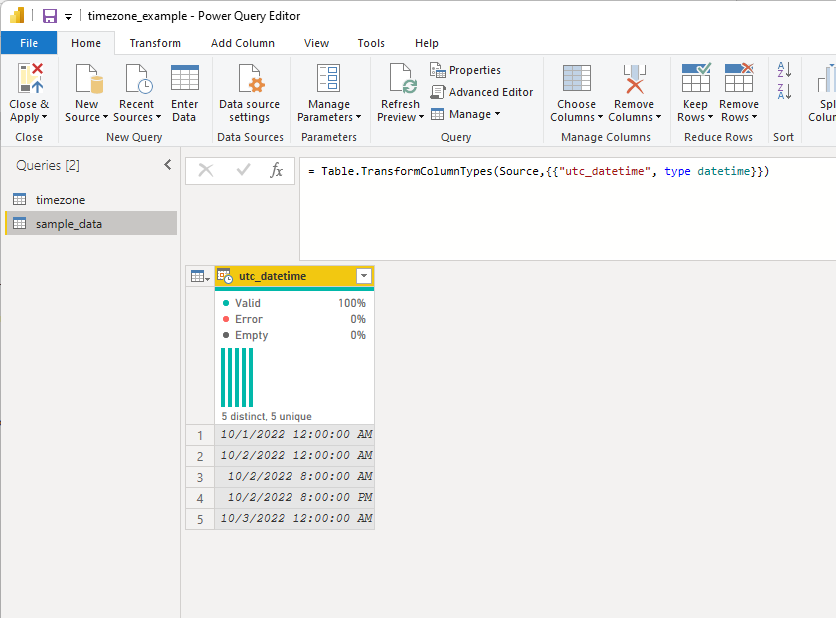836x618 pixels.
Task: Click the save icon in title bar
Action: 50,16
